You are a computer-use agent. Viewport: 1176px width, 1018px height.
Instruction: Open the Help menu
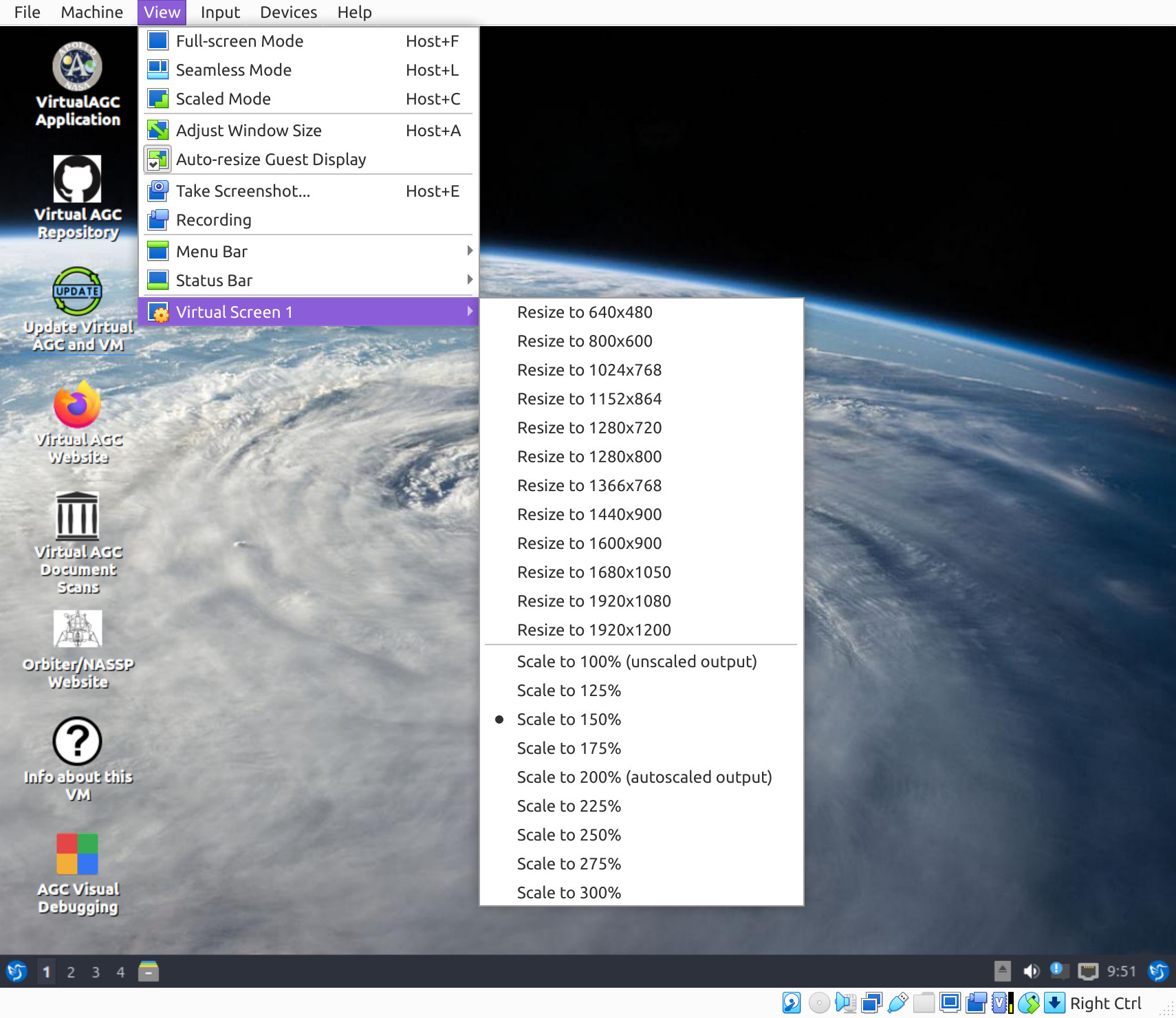pos(354,12)
